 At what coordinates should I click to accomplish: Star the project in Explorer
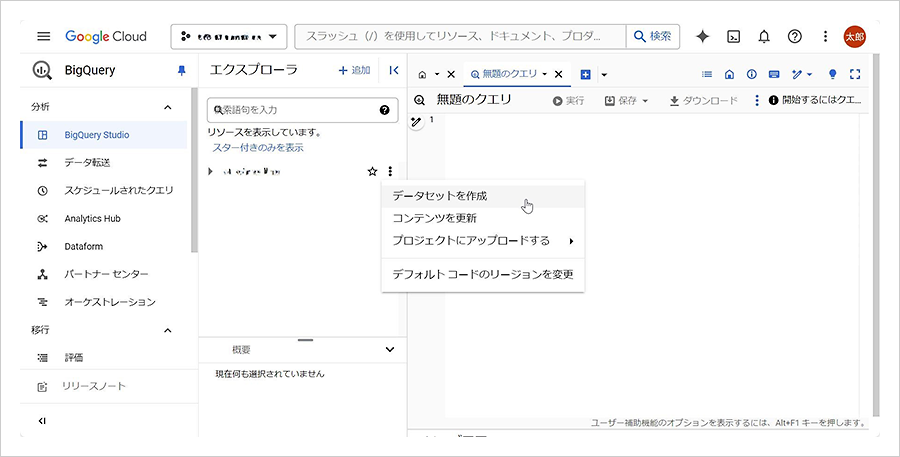pyautogui.click(x=372, y=171)
